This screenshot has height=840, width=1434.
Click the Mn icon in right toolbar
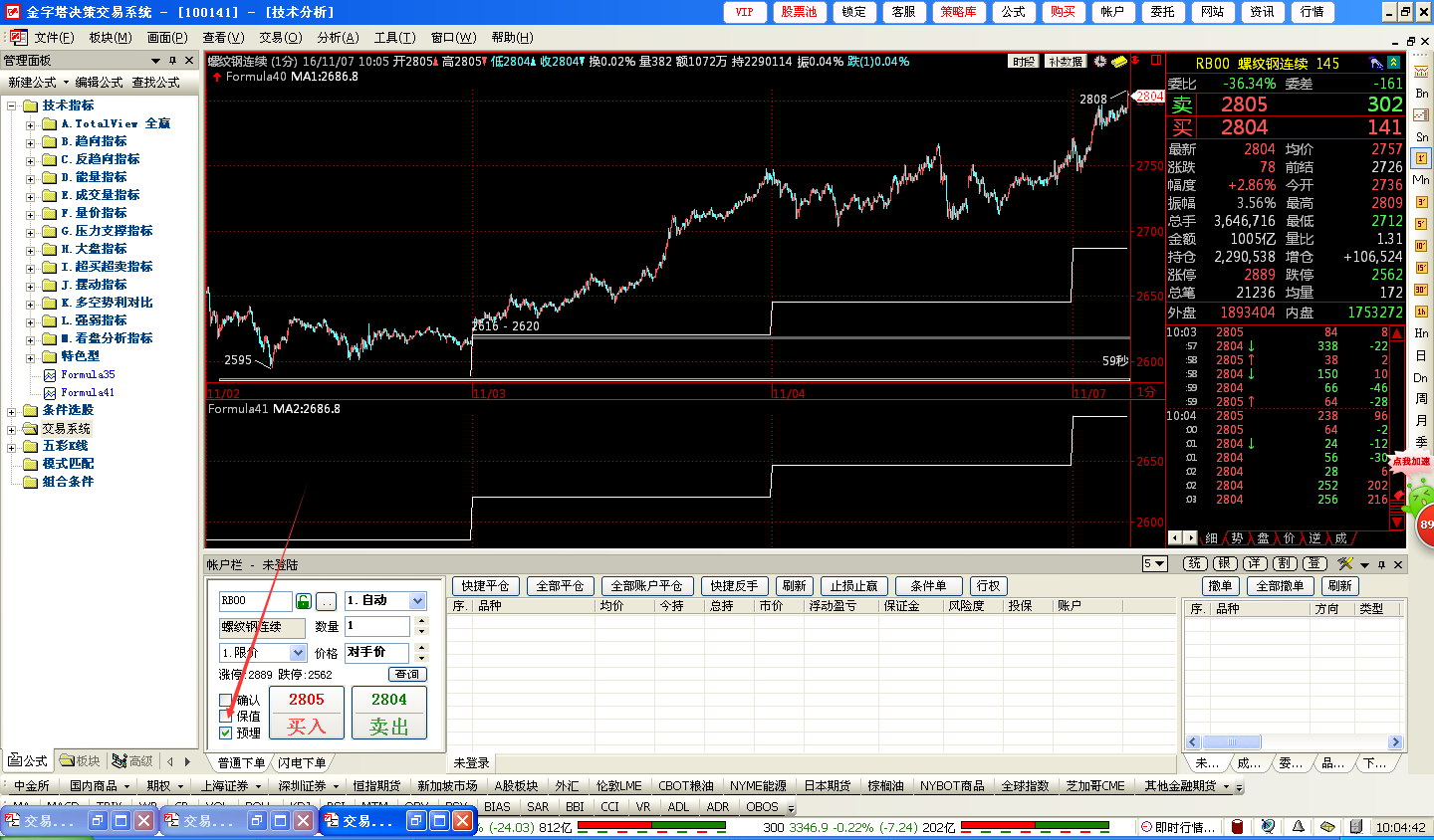coord(1421,180)
